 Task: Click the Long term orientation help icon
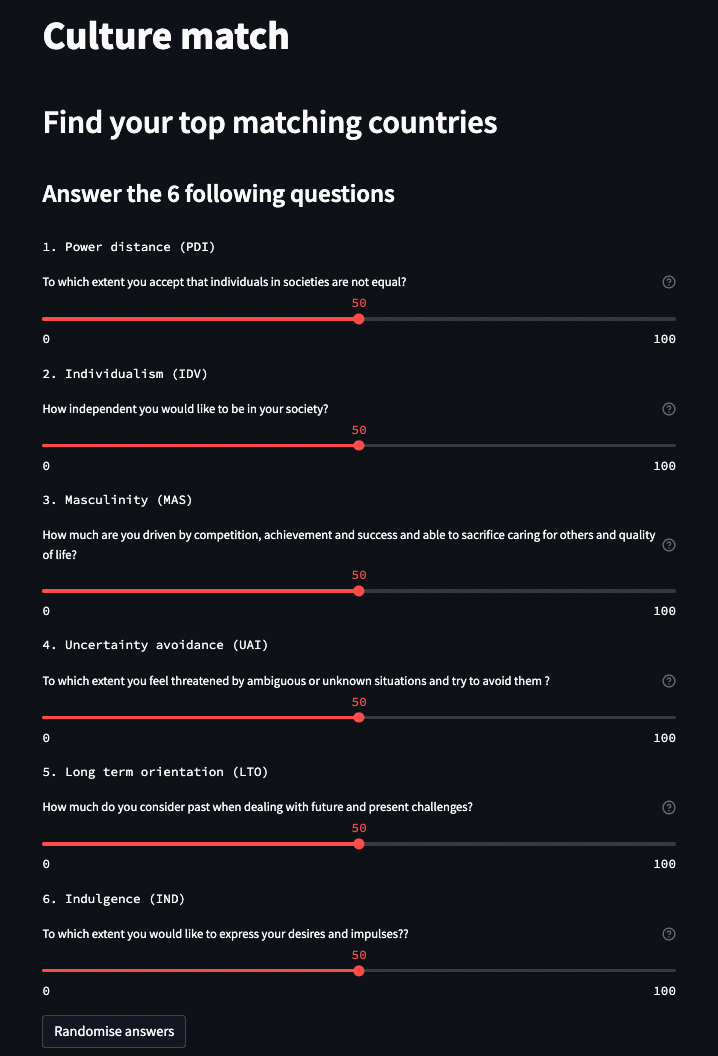tap(669, 807)
